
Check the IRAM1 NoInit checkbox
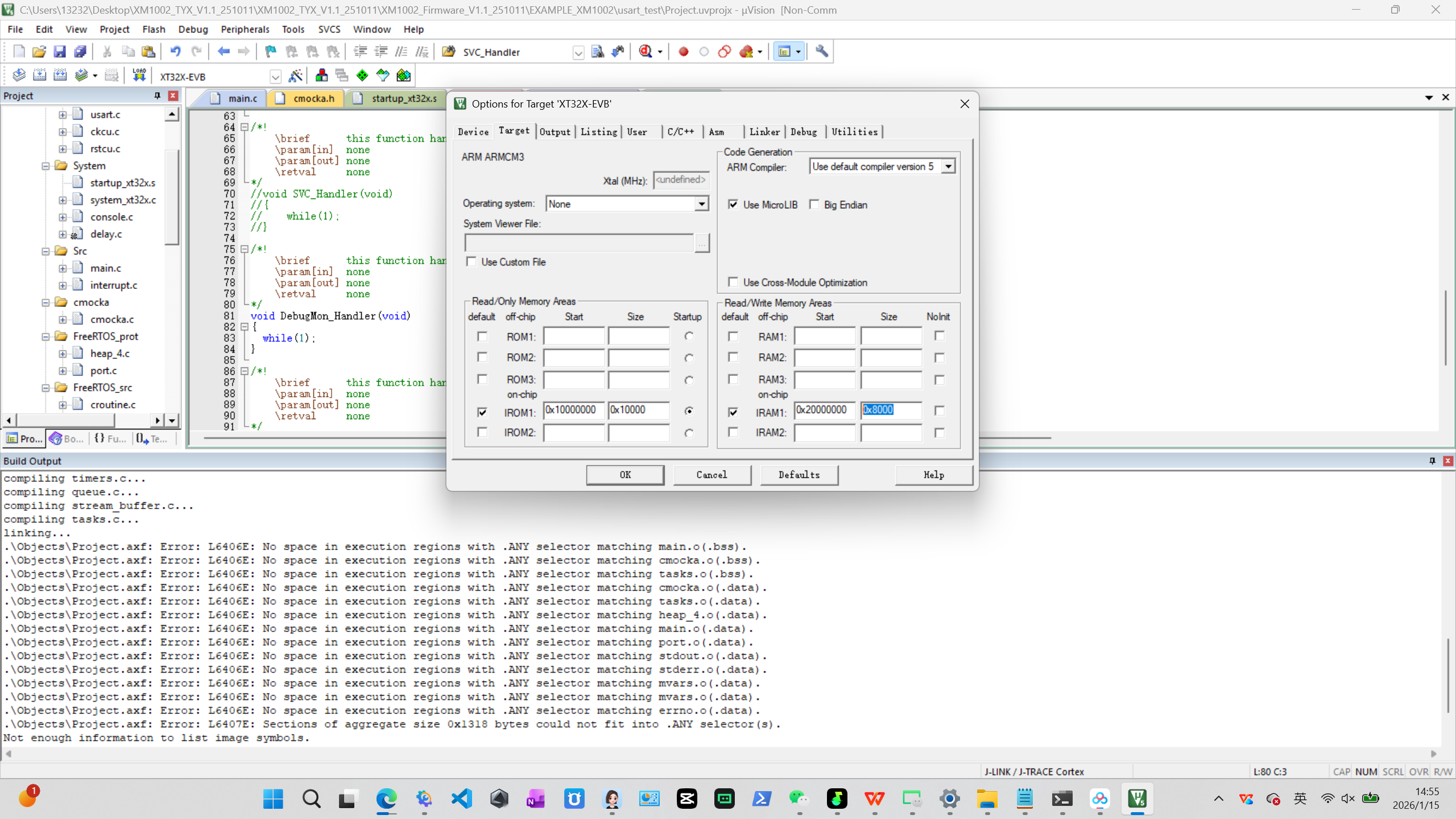coord(939,411)
